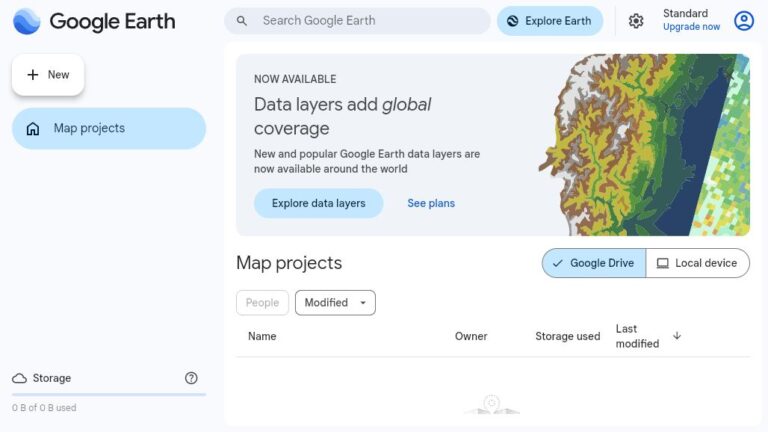768x432 pixels.
Task: Click the Storage help question mark icon
Action: tap(191, 378)
